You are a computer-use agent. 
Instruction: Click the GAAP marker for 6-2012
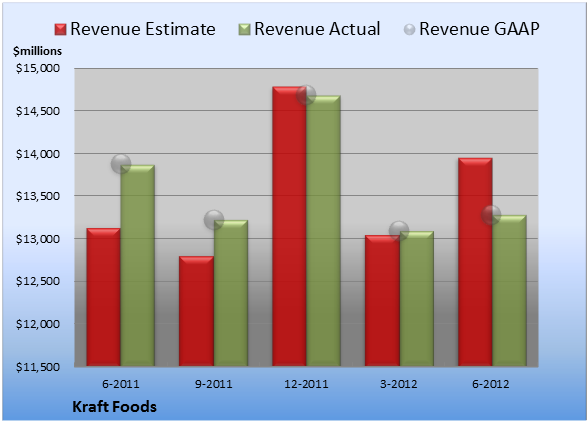point(491,215)
